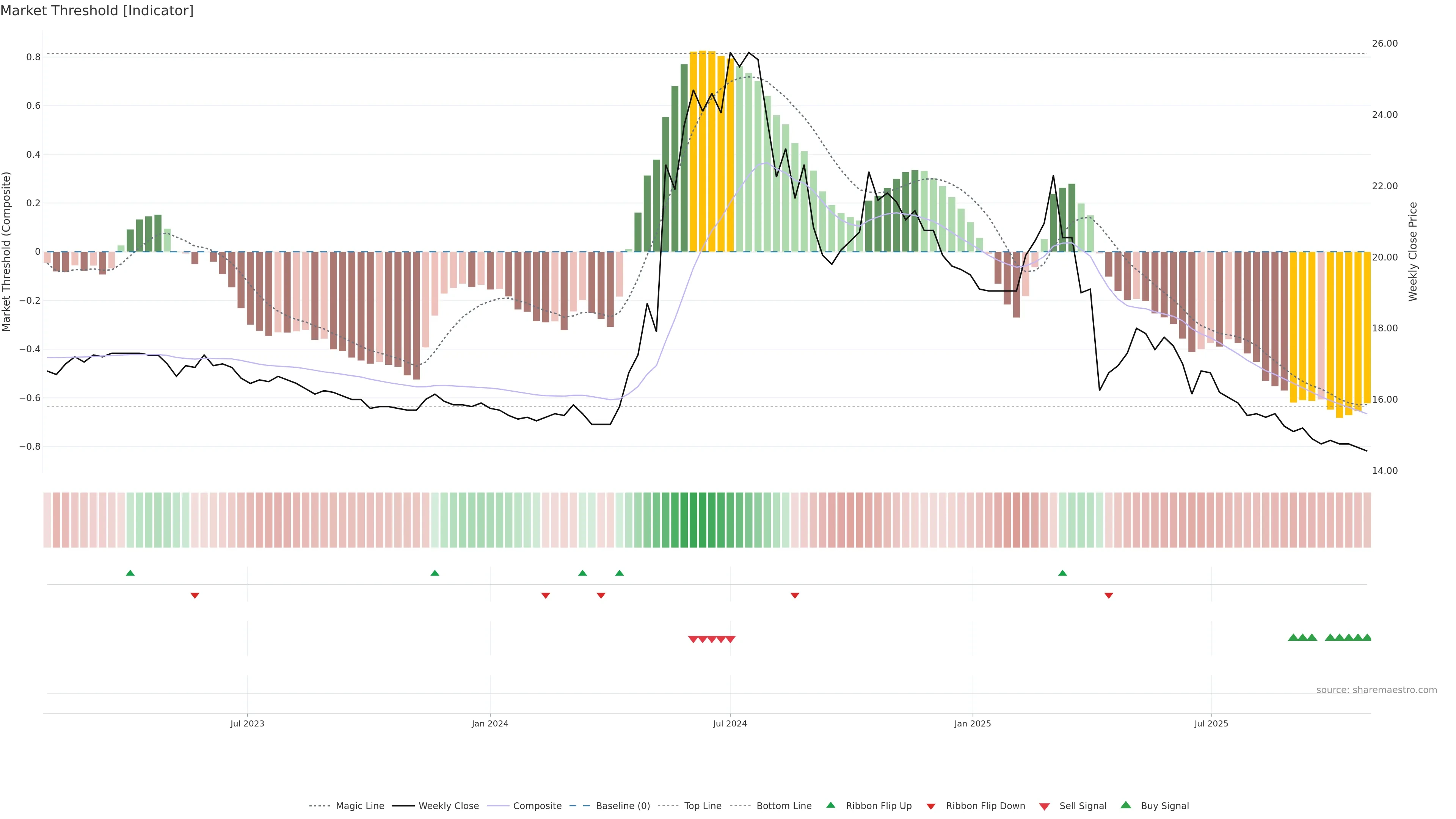1456x819 pixels.
Task: Click the Market Threshold [Indicator] title
Action: click(x=97, y=11)
